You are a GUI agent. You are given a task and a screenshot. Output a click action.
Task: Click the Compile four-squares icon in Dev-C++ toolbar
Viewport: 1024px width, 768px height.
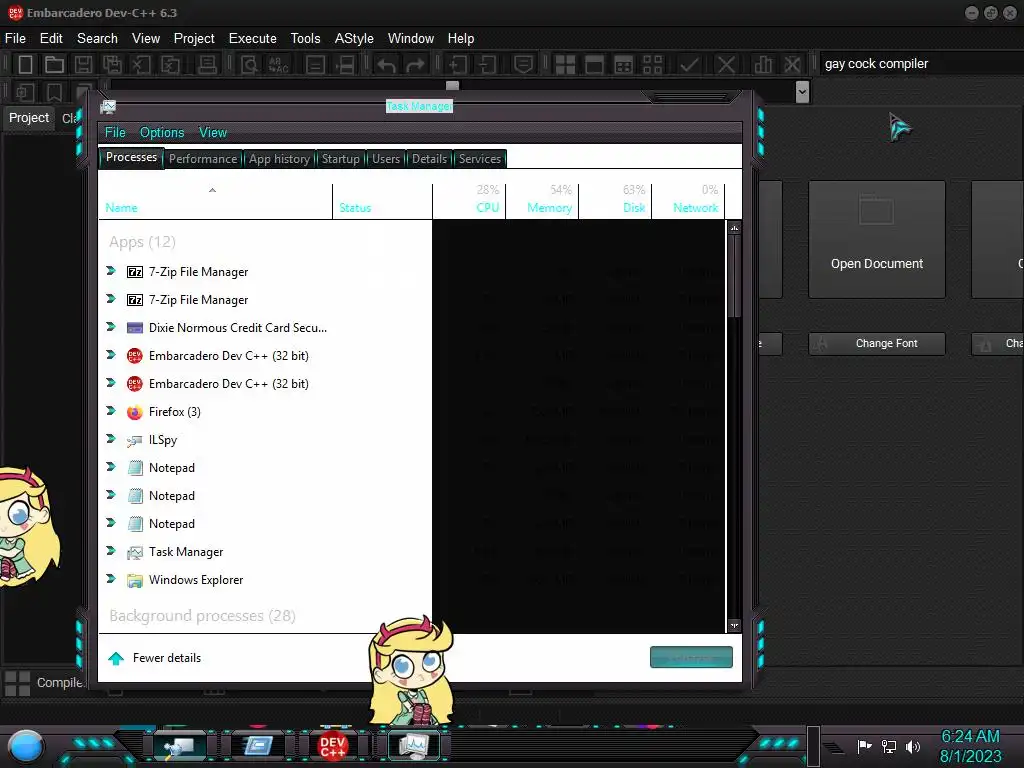[x=565, y=64]
